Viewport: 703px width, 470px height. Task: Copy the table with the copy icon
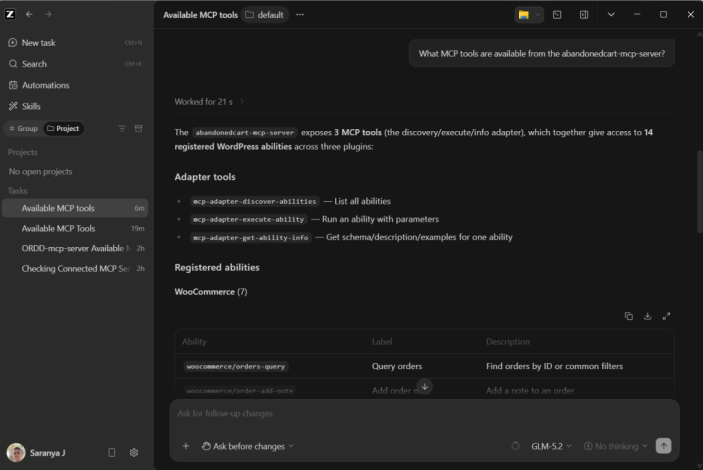[x=629, y=316]
